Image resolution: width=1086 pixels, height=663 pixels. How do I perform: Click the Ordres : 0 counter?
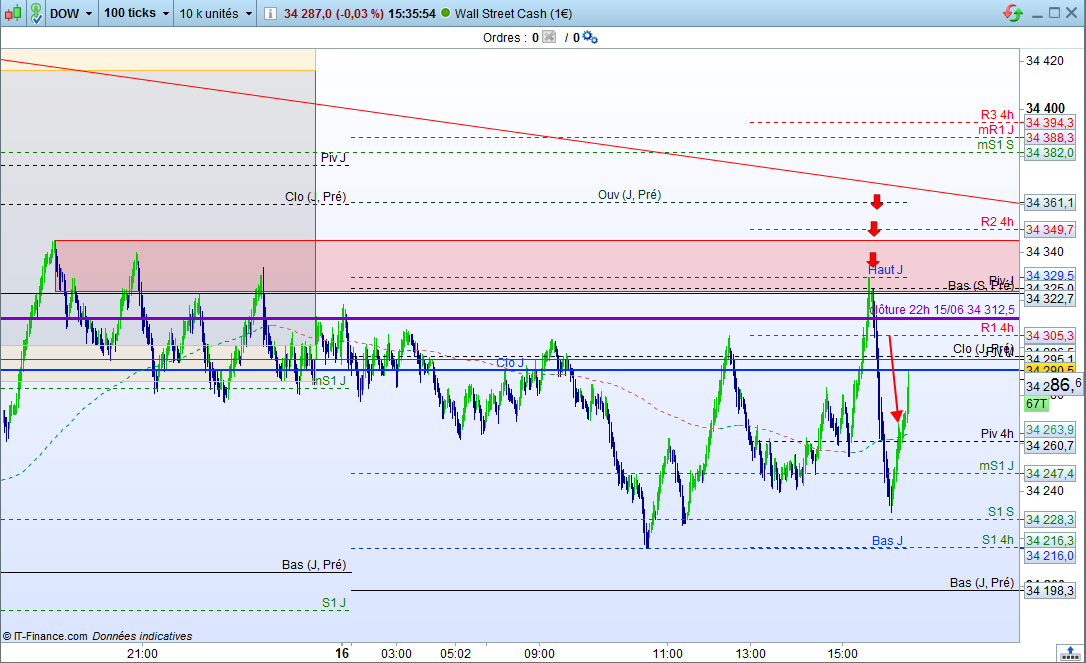click(510, 37)
